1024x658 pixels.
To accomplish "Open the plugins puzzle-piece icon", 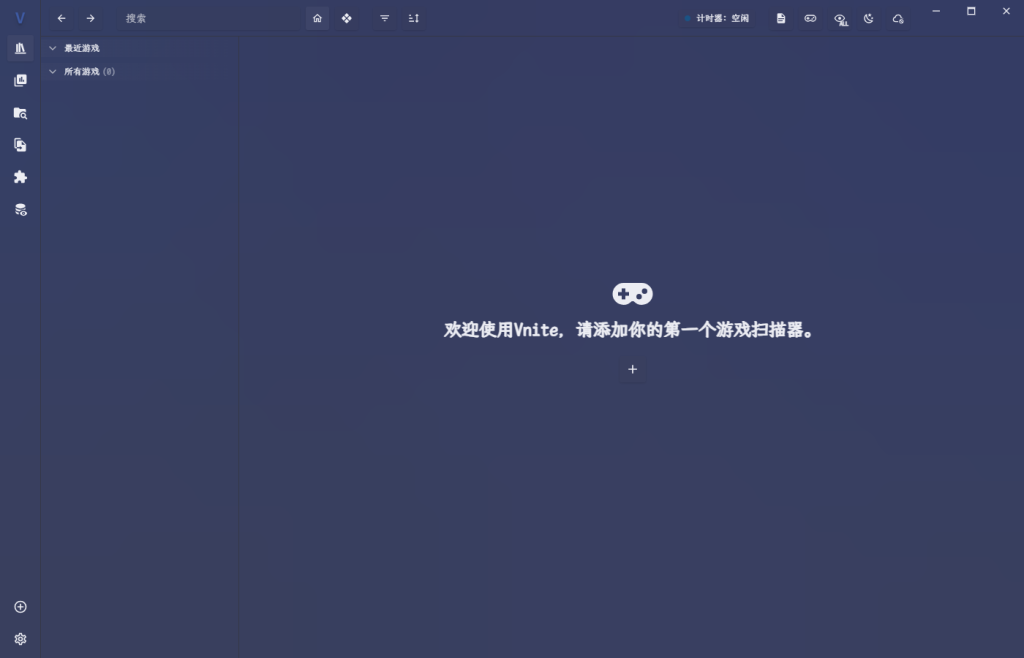I will pyautogui.click(x=20, y=177).
